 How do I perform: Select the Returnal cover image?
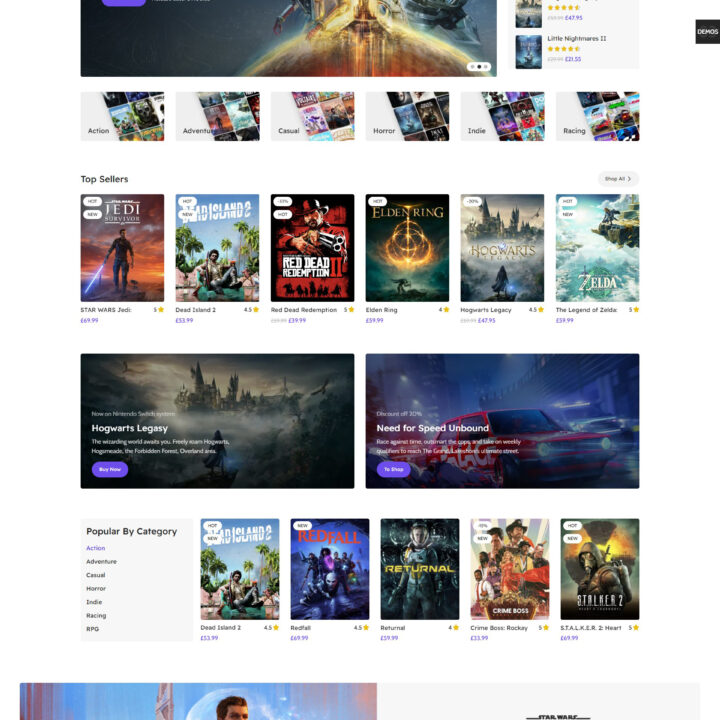(x=420, y=569)
